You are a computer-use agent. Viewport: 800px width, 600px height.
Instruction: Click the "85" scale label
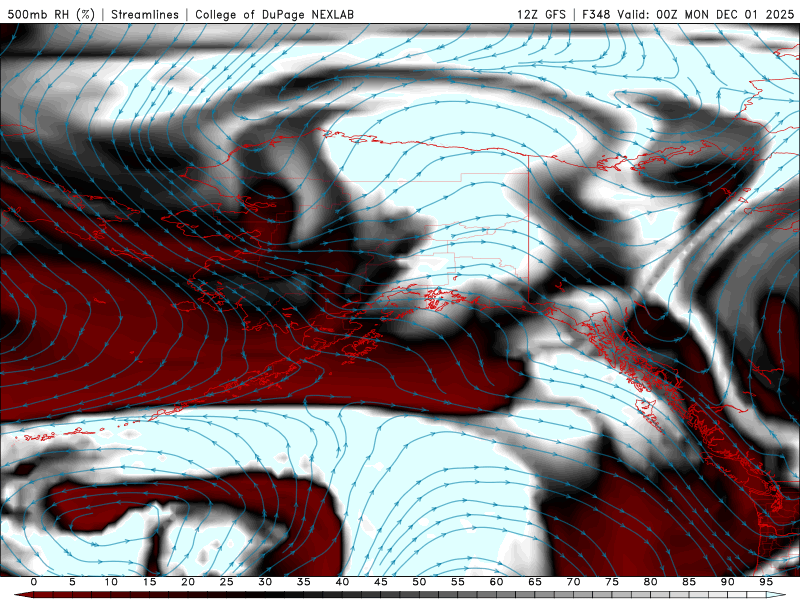(x=689, y=582)
